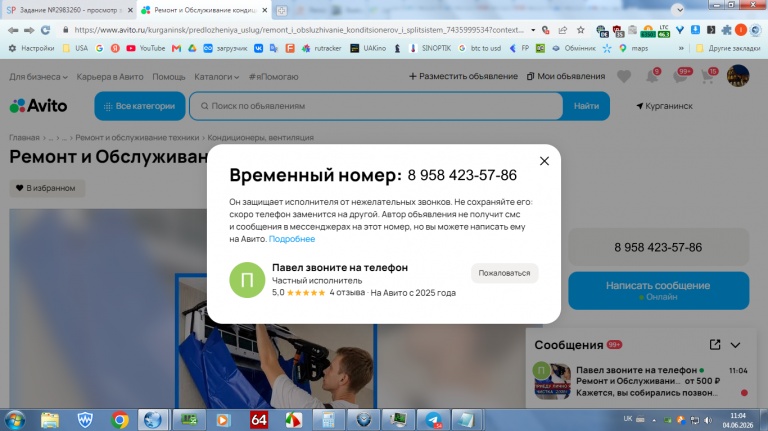Viewport: 768px width, 431px height.
Task: Open the rutracker bookmark
Action: tap(322, 48)
